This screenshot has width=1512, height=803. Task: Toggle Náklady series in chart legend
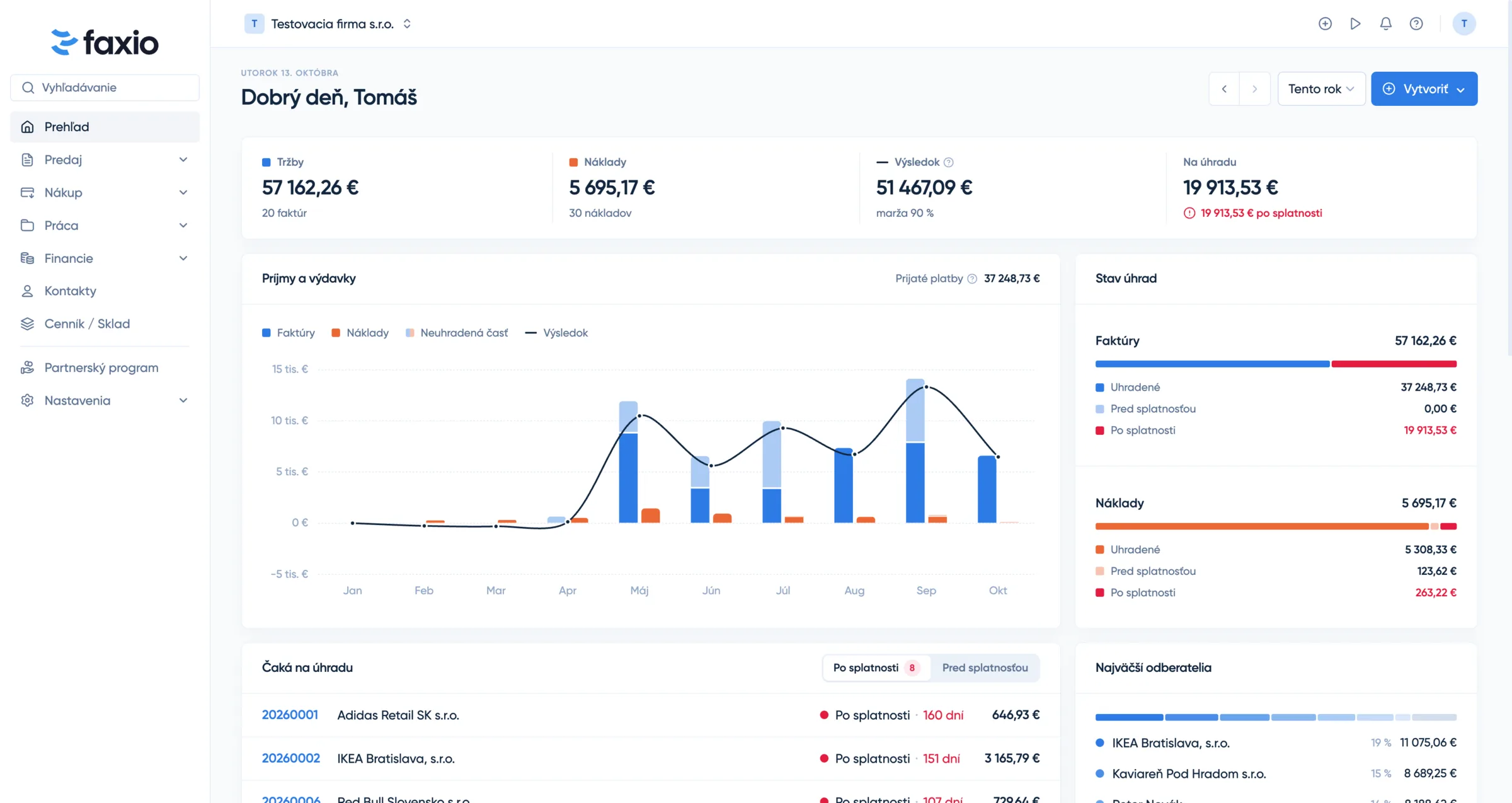[360, 333]
